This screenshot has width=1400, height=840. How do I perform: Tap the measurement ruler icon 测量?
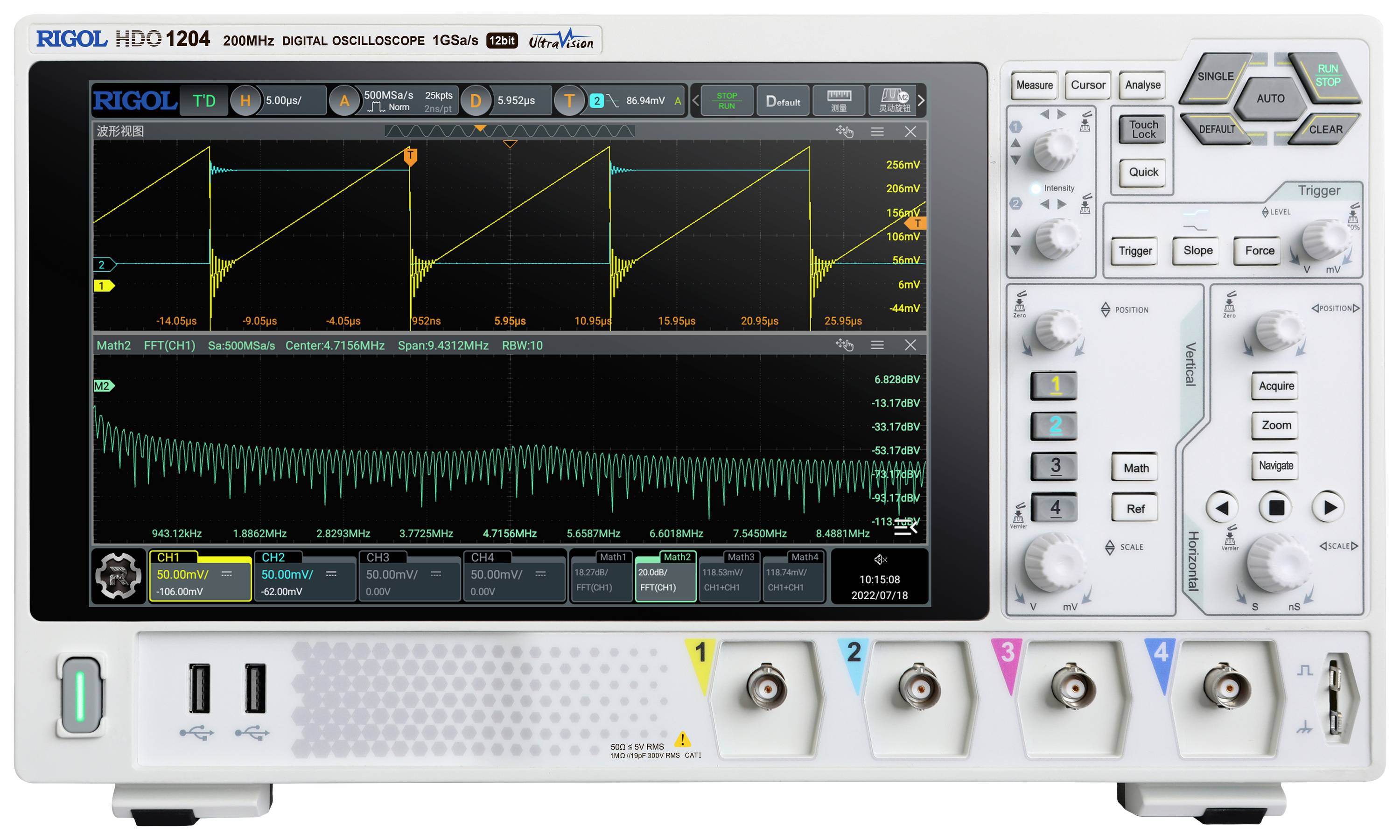pos(838,101)
